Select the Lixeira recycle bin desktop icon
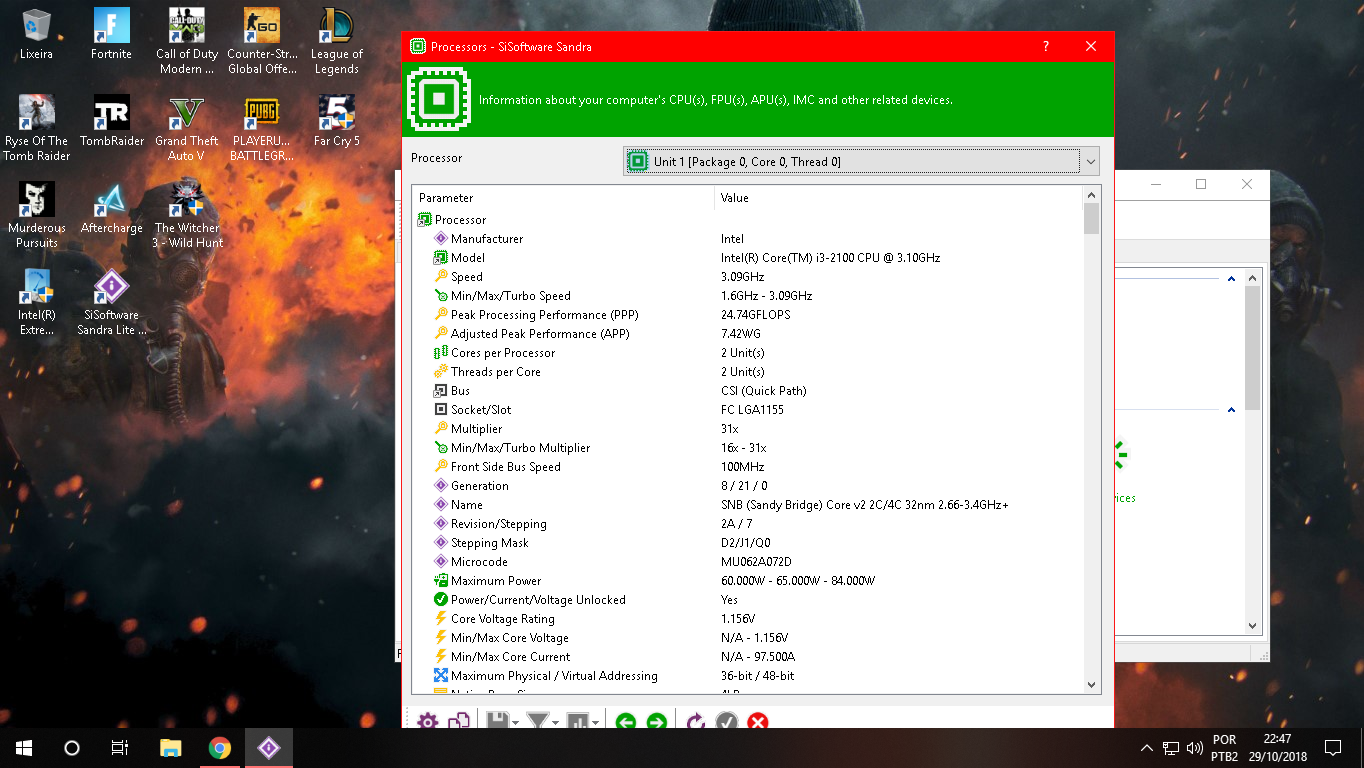The height and width of the screenshot is (768, 1364). pos(37,35)
